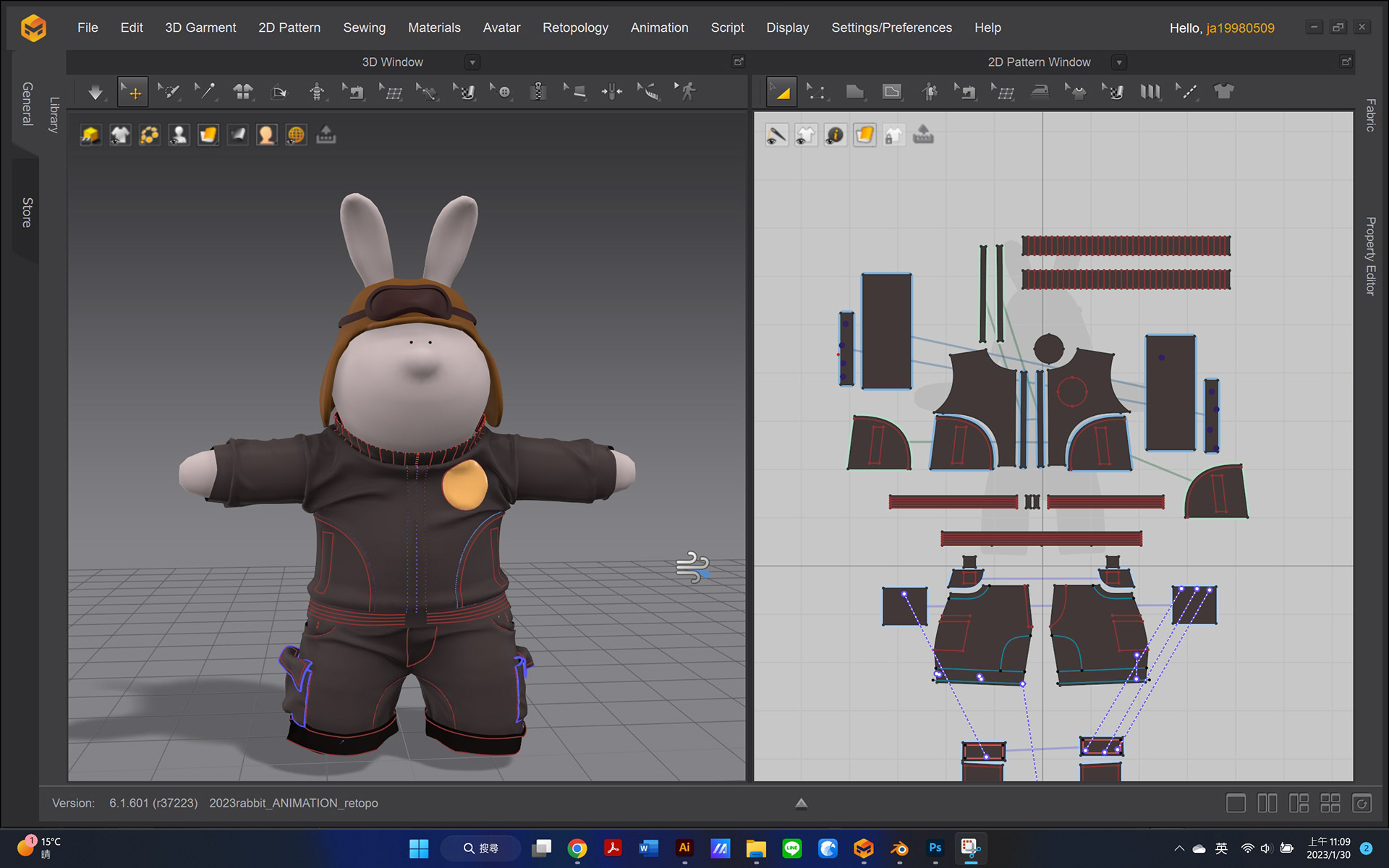
Task: Expand the Library sidebar panel
Action: point(54,114)
